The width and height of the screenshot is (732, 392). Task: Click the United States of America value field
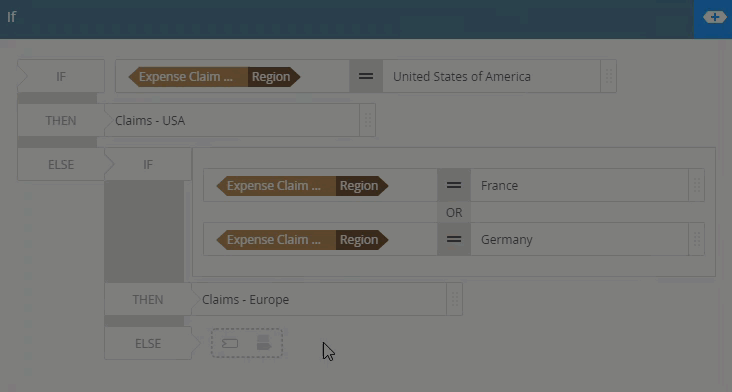[492, 76]
